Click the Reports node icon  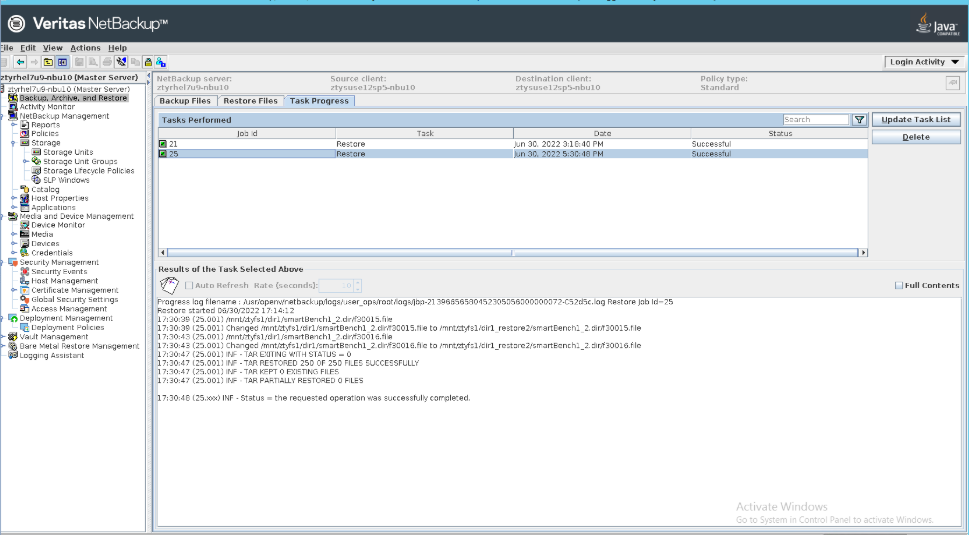click(25, 125)
